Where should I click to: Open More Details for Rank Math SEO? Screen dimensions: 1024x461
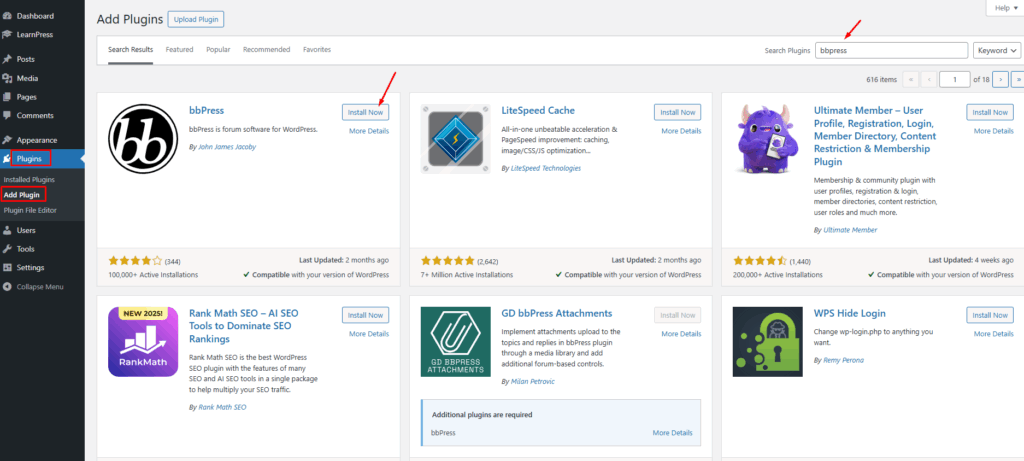pos(369,334)
